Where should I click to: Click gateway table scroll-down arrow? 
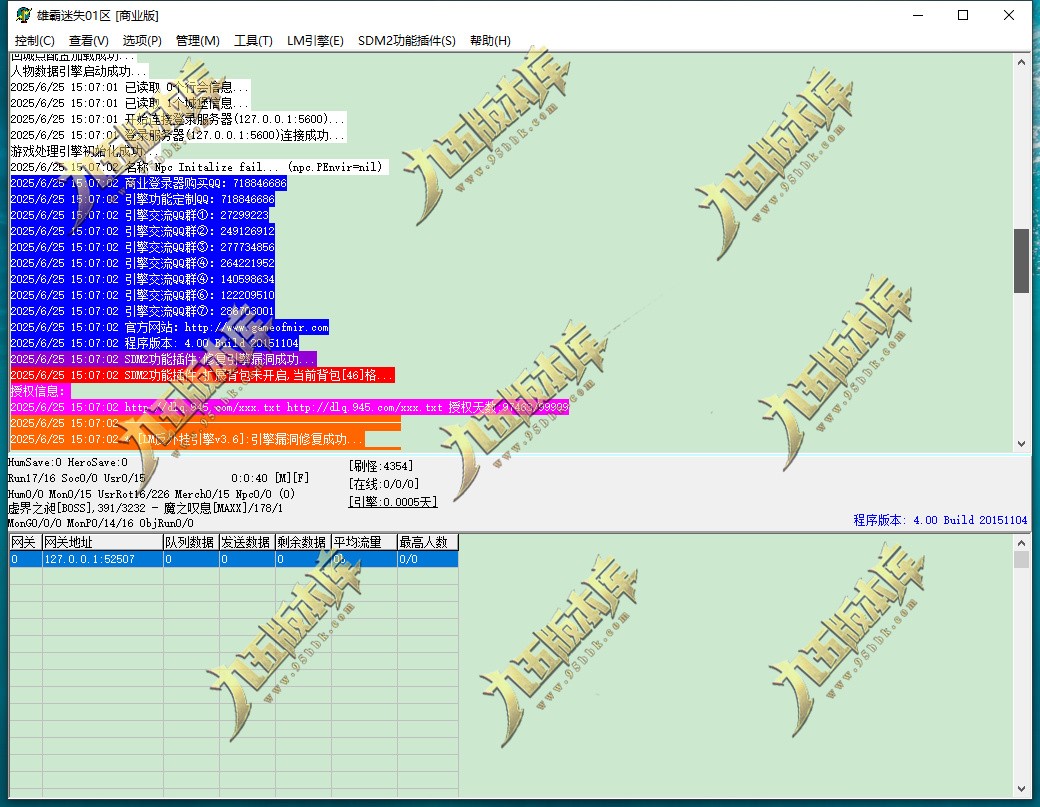1021,788
